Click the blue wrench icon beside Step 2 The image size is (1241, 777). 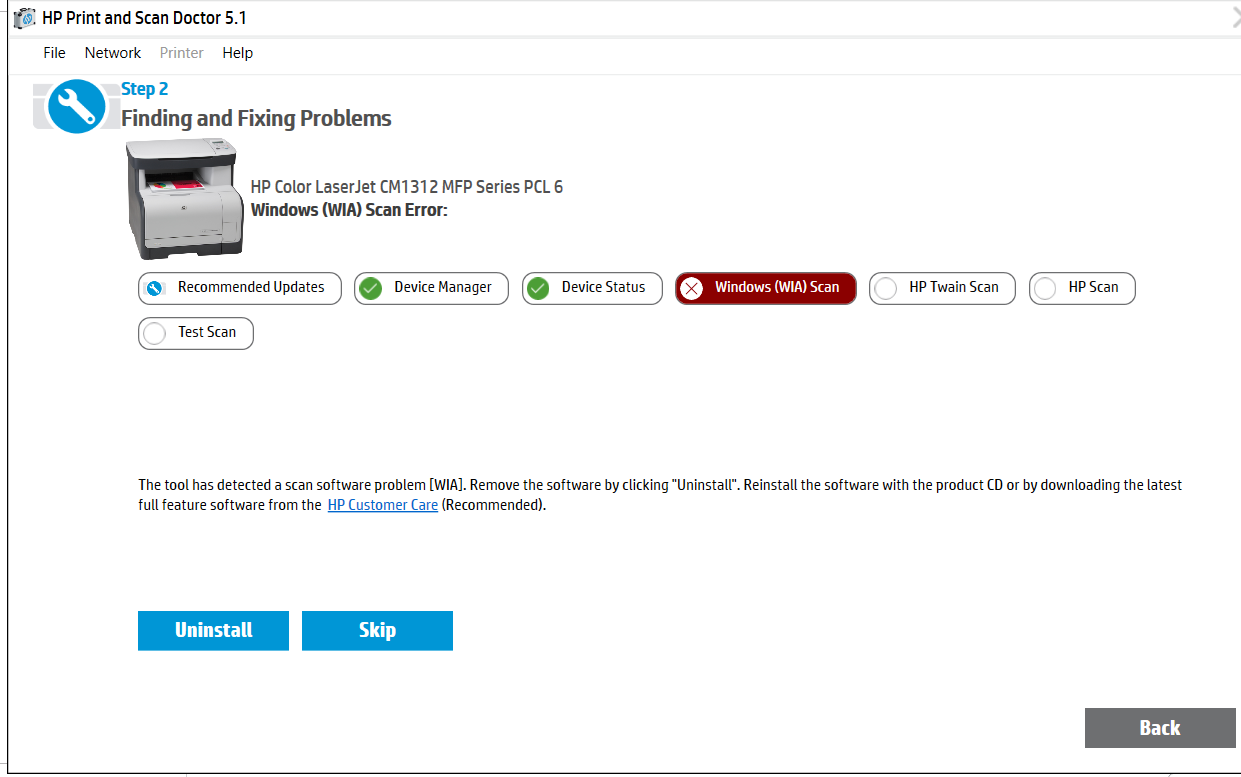click(76, 106)
